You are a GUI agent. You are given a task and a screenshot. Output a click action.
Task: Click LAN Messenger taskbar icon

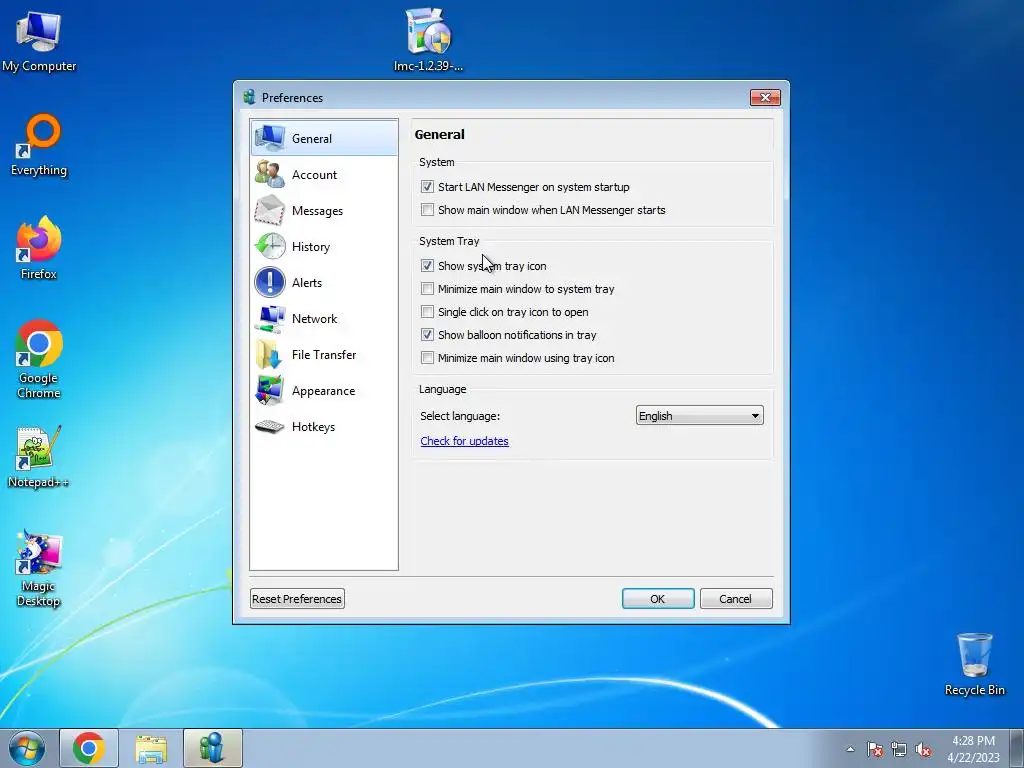click(213, 748)
